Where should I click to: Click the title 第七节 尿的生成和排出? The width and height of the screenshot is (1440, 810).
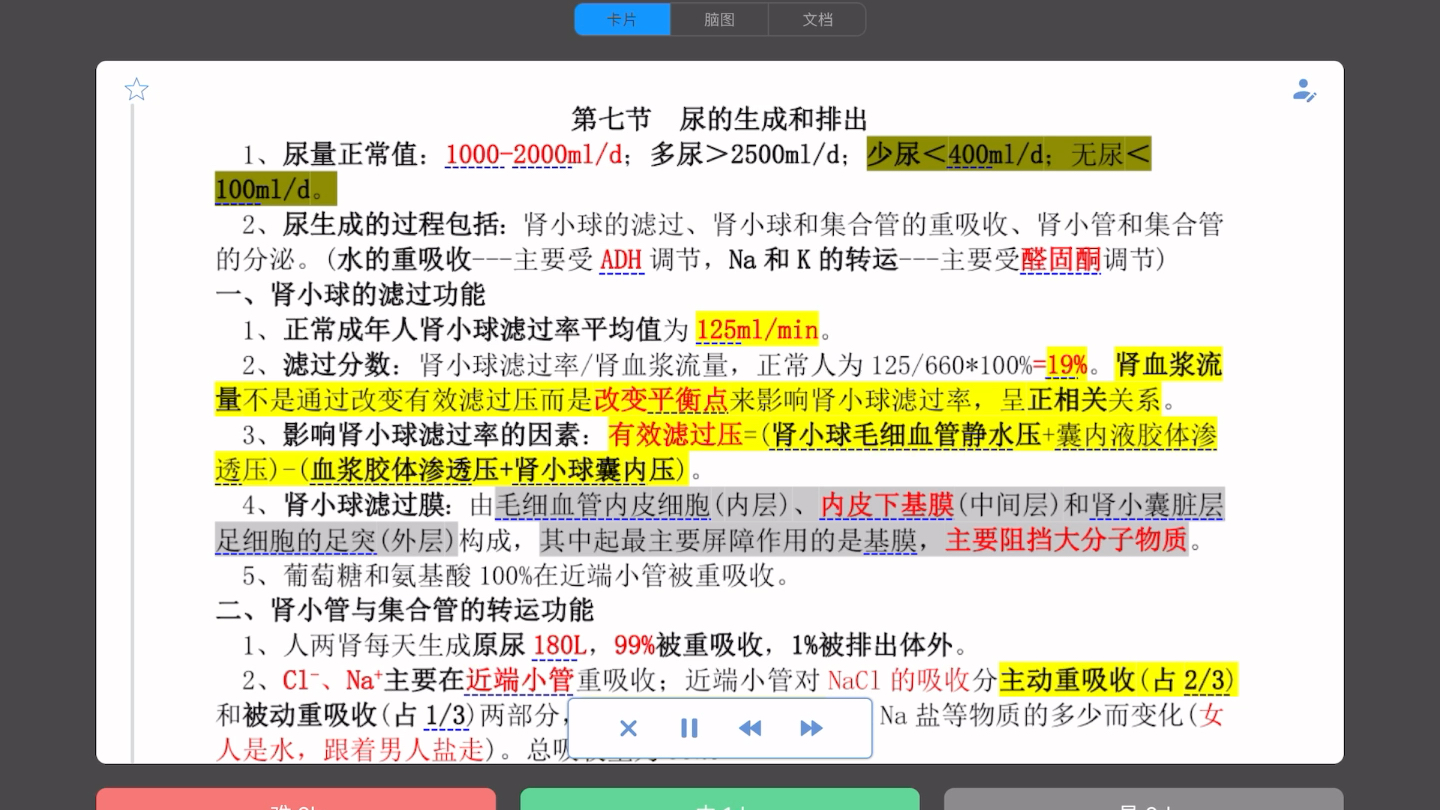tap(719, 120)
